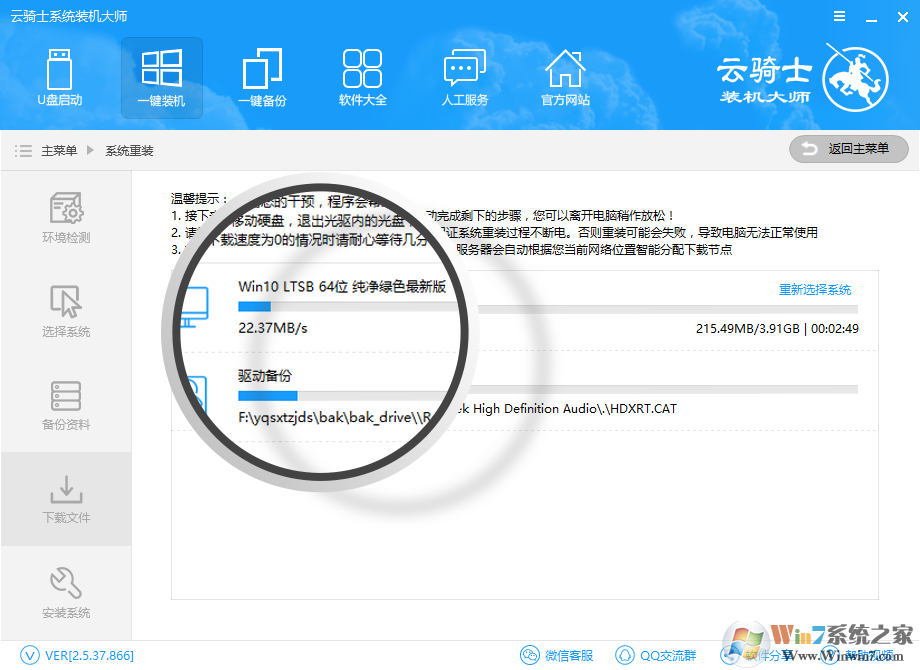
Task: Open the title bar menu icon
Action: (x=838, y=17)
